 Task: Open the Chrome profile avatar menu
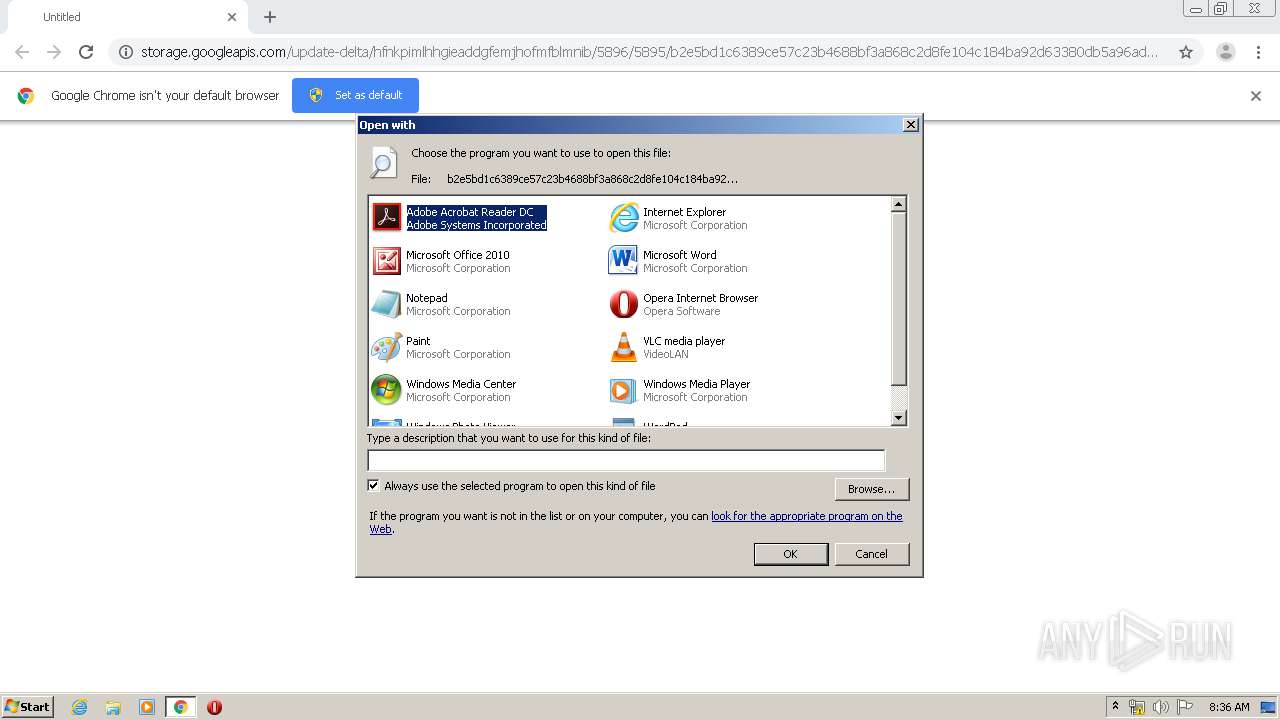[x=1225, y=52]
